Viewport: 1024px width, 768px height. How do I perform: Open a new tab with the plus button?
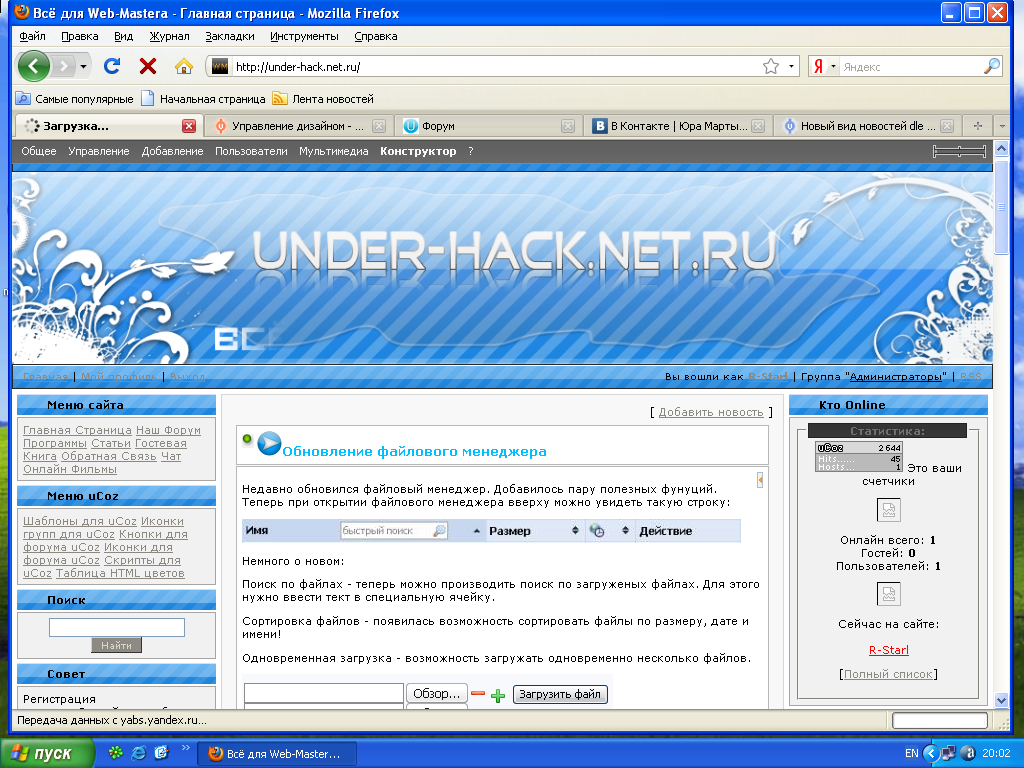click(978, 126)
